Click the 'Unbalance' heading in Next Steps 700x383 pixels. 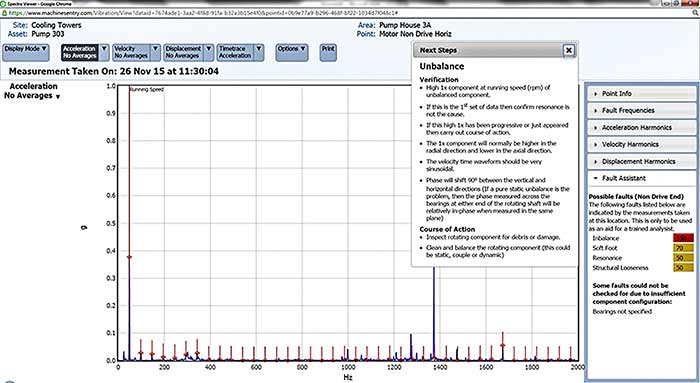click(442, 66)
